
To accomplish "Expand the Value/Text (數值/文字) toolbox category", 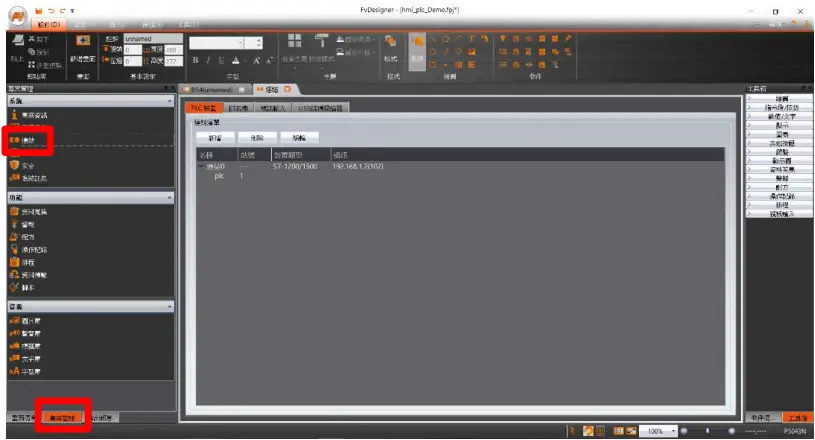I will [780, 116].
